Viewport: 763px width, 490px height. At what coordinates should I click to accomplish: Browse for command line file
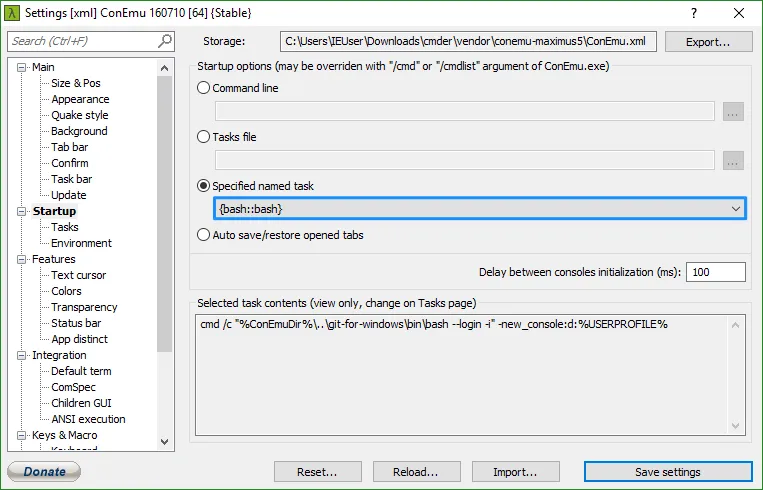(x=734, y=112)
